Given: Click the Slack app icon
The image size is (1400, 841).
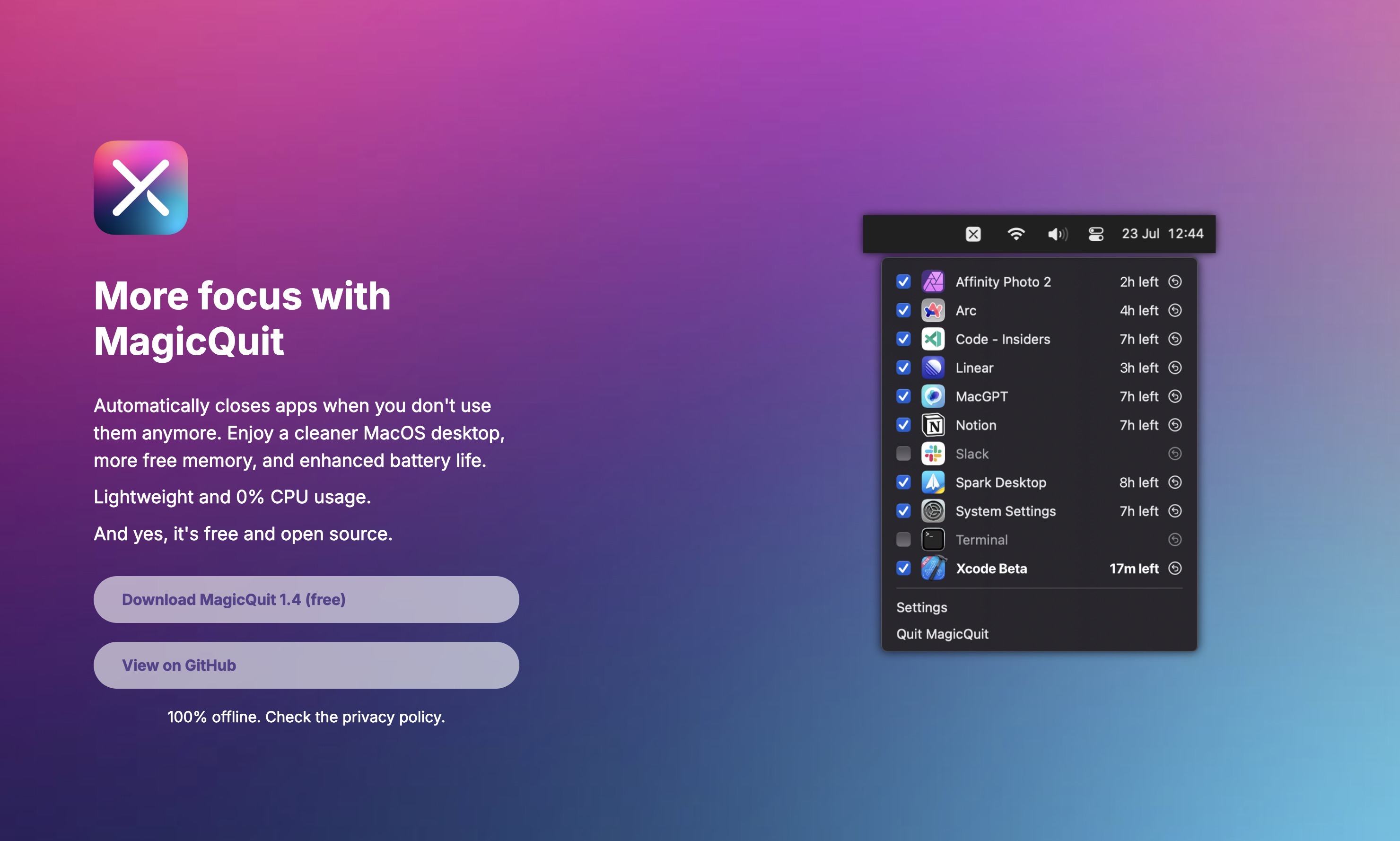Looking at the screenshot, I should point(933,454).
